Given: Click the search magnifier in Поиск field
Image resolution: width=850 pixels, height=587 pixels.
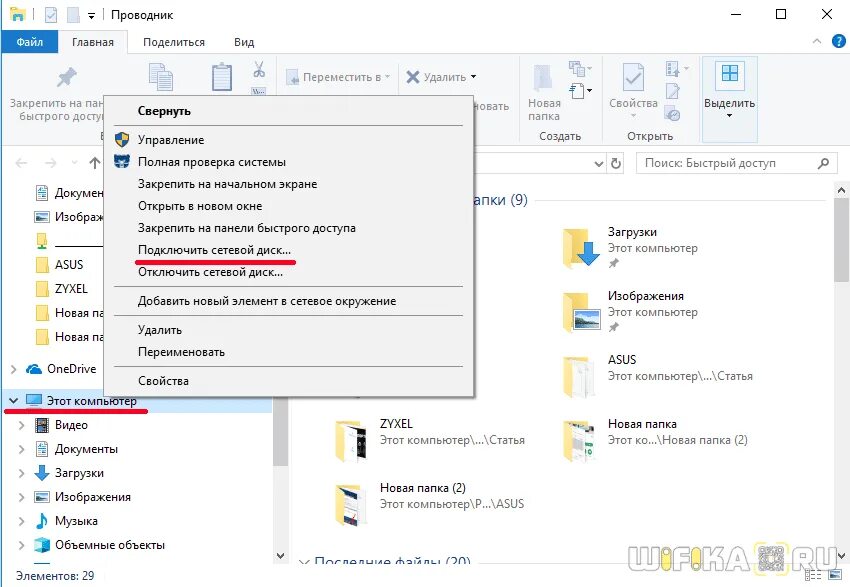Looking at the screenshot, I should [822, 162].
